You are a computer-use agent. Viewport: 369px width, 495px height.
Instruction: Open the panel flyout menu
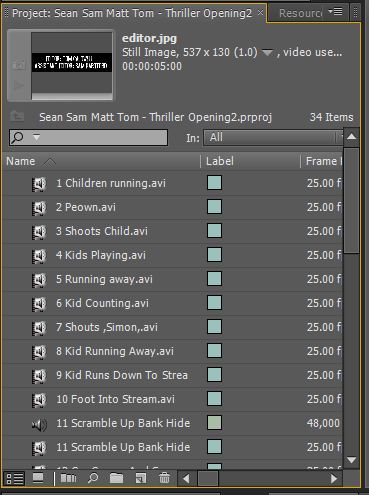(335, 12)
